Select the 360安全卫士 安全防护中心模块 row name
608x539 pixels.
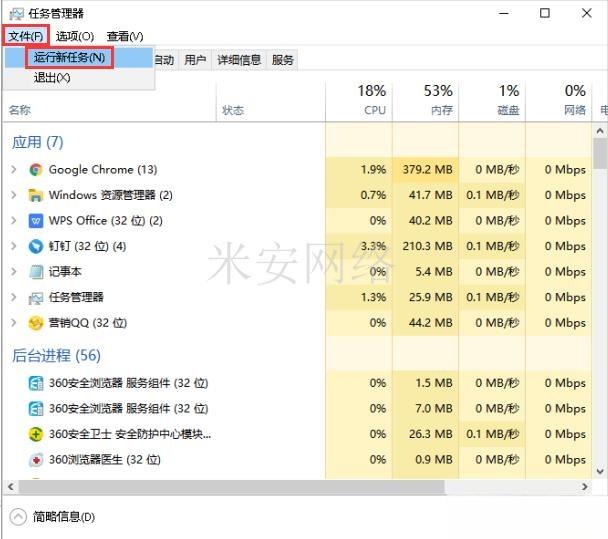click(130, 434)
